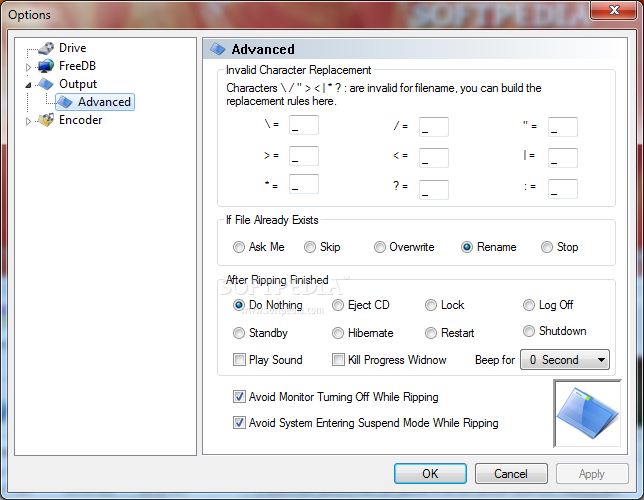Expand the Encoder tree node
The width and height of the screenshot is (644, 500).
point(28,121)
